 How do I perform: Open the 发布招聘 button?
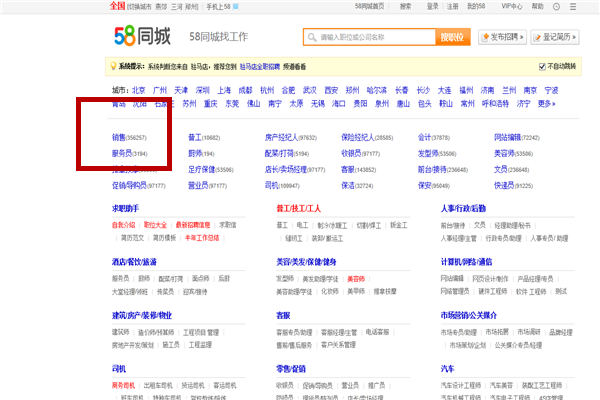click(x=502, y=37)
